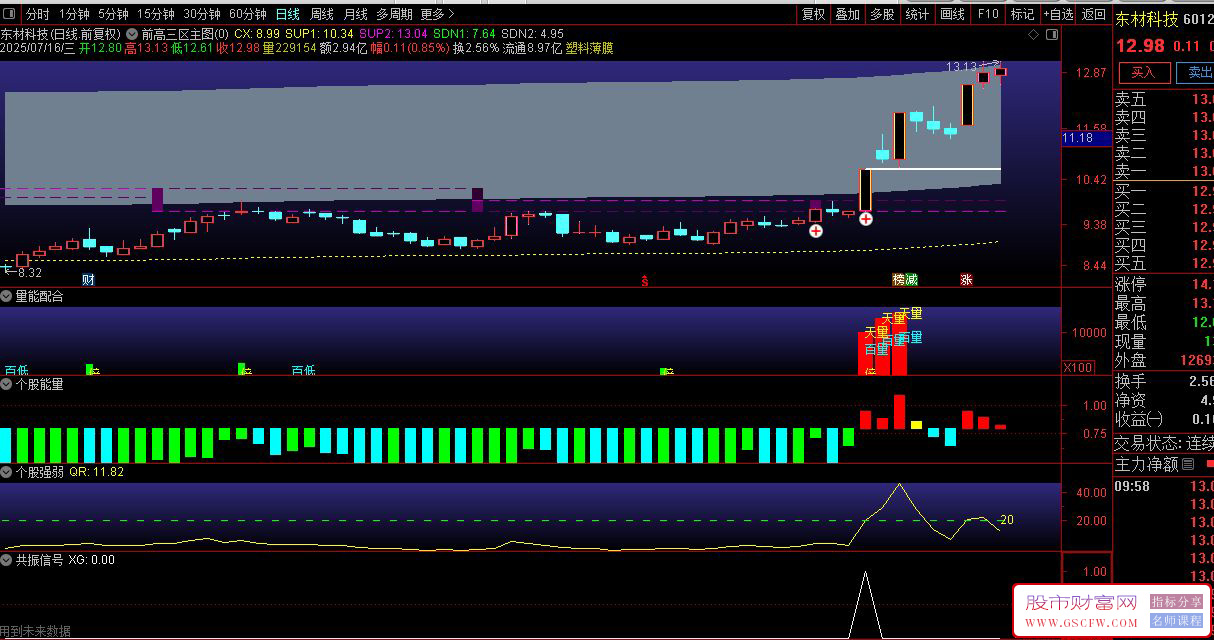Click the 卖出 sell button
This screenshot has width=1214, height=640.
pos(1194,72)
